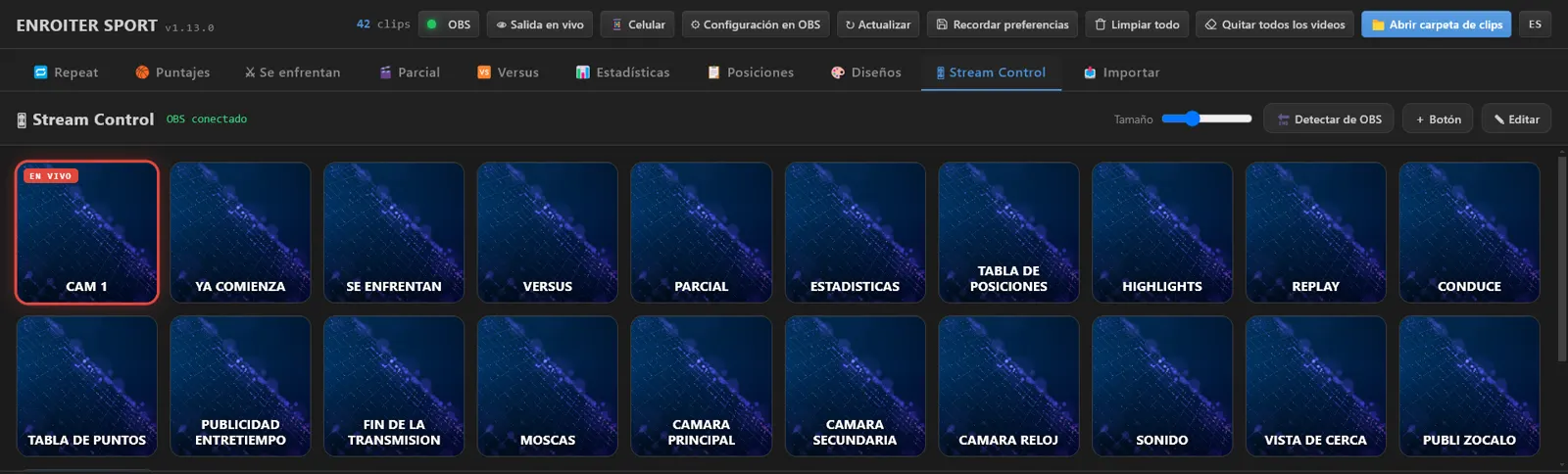
Task: Click the Actualizar refresh button
Action: (x=878, y=24)
